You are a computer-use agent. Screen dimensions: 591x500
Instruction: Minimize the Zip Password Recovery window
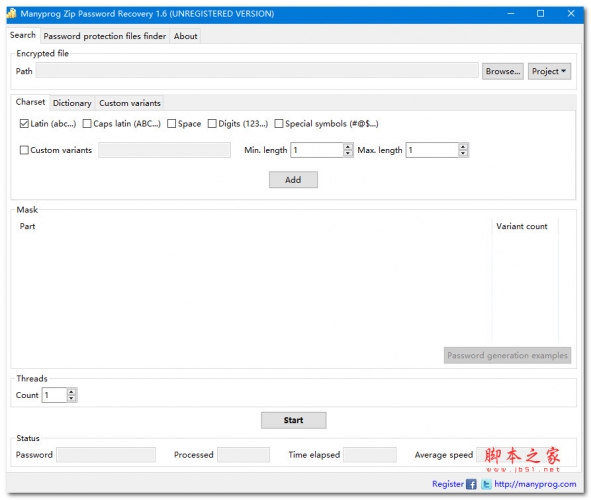click(x=511, y=14)
